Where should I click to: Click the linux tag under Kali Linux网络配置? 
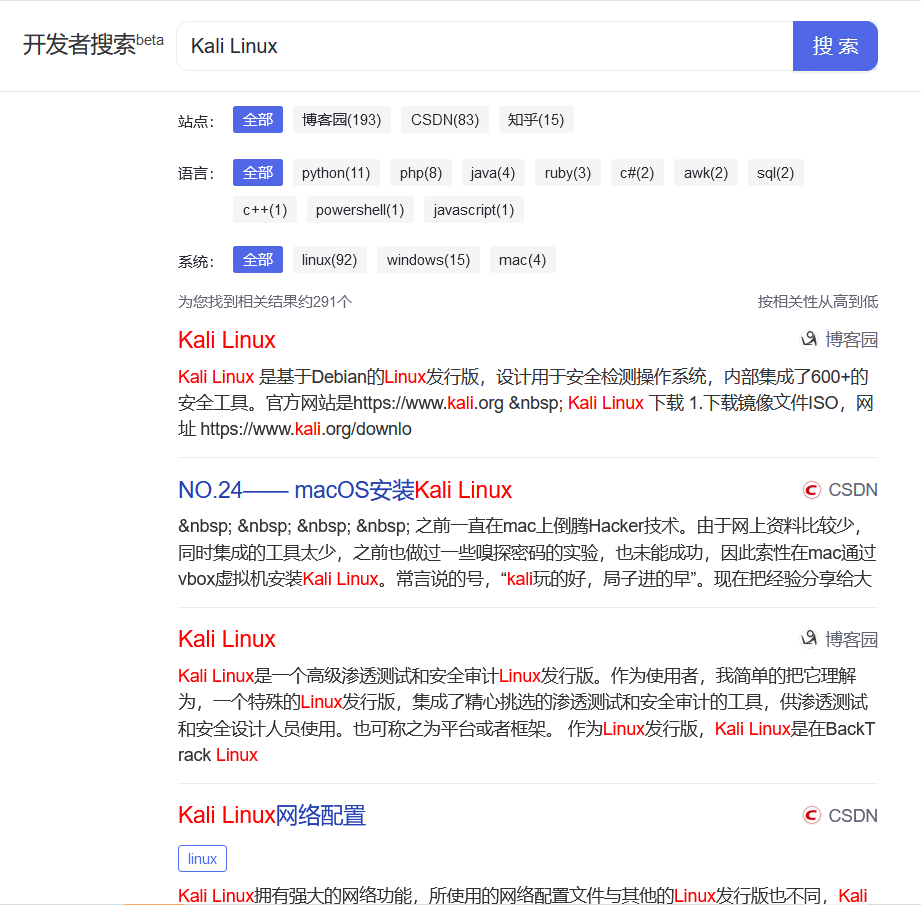(202, 859)
